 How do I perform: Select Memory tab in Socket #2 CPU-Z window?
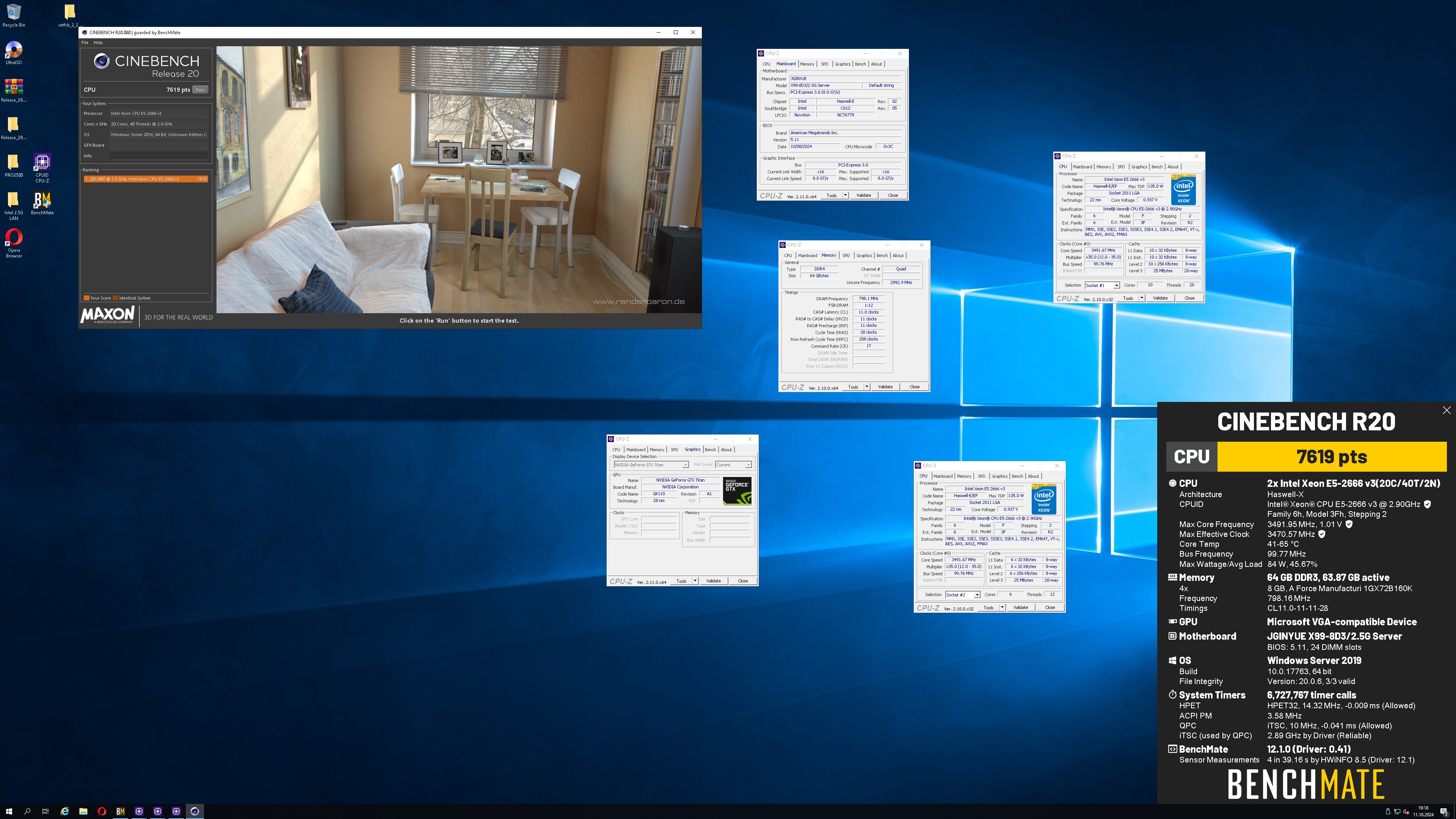(x=964, y=477)
